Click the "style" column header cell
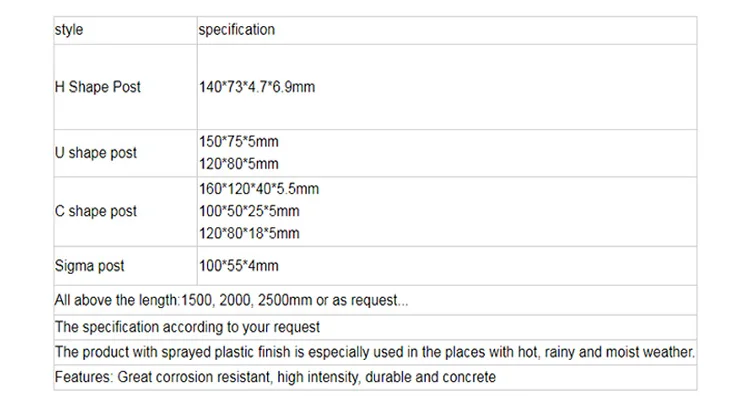The image size is (750, 420). (x=69, y=30)
